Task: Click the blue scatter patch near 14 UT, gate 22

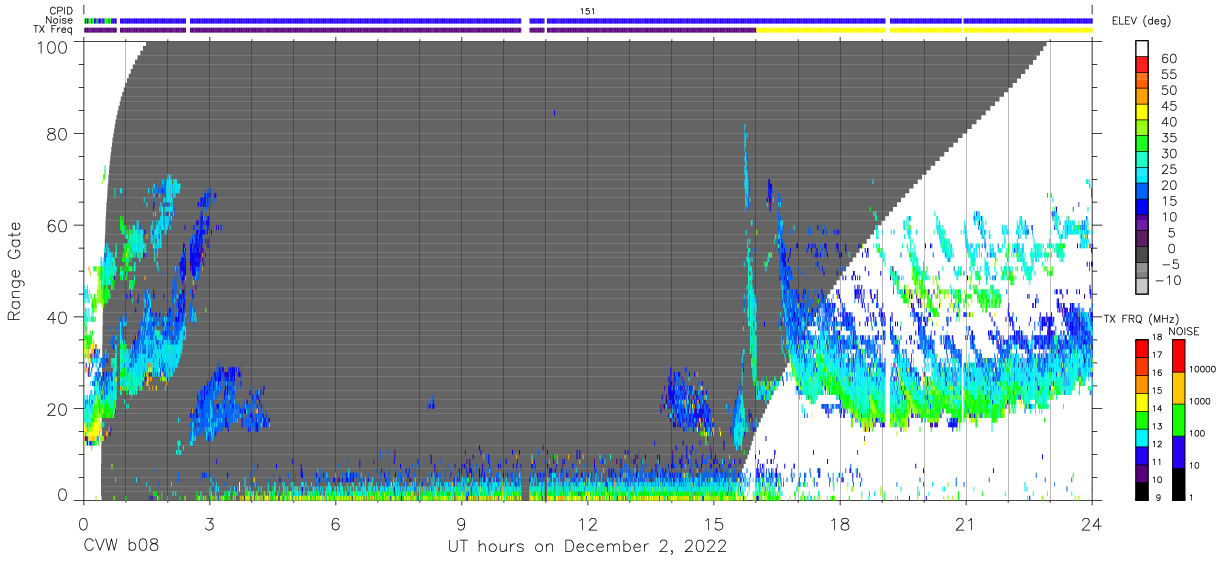Action: (x=688, y=400)
